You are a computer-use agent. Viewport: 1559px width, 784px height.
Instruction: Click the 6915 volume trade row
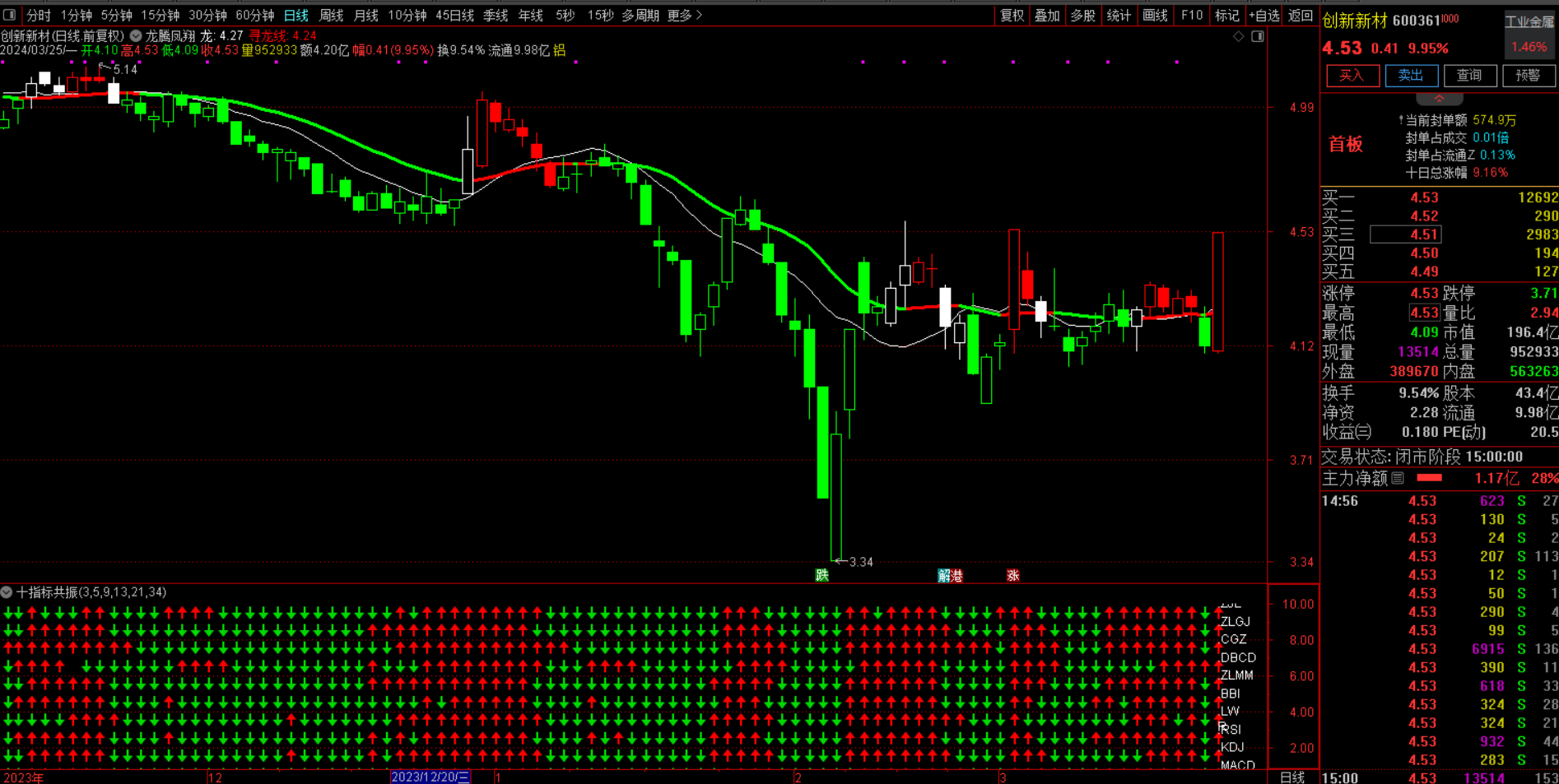point(1440,649)
